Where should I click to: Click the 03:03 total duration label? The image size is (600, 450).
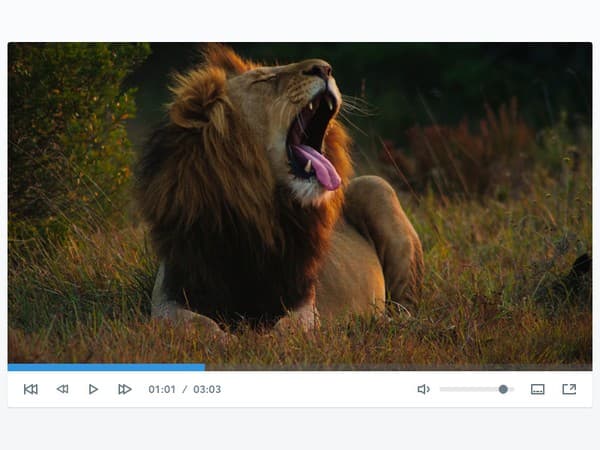(207, 389)
